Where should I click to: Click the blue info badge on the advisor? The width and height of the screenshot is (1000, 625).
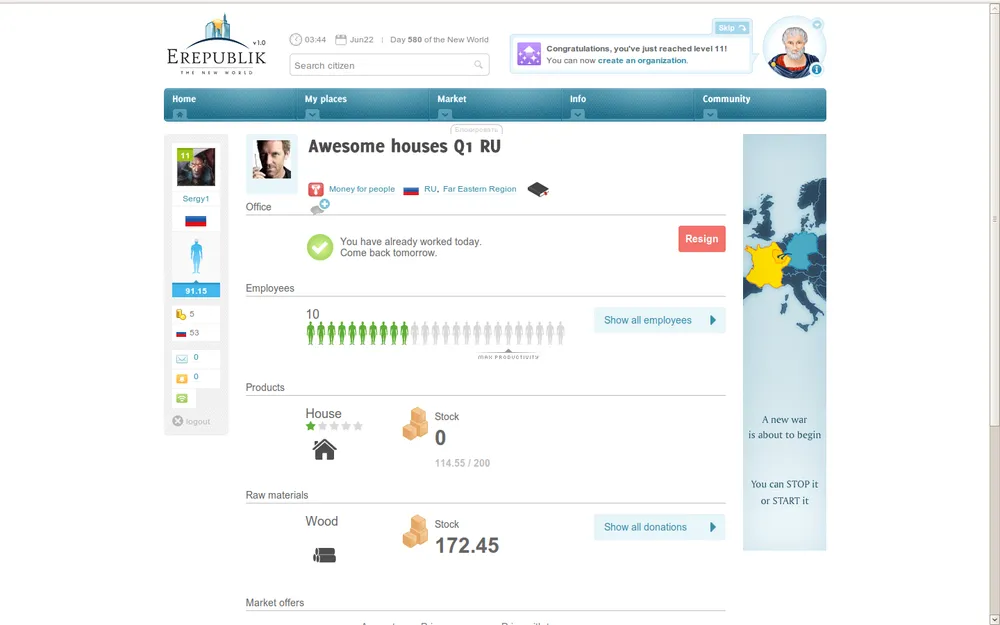pos(816,70)
